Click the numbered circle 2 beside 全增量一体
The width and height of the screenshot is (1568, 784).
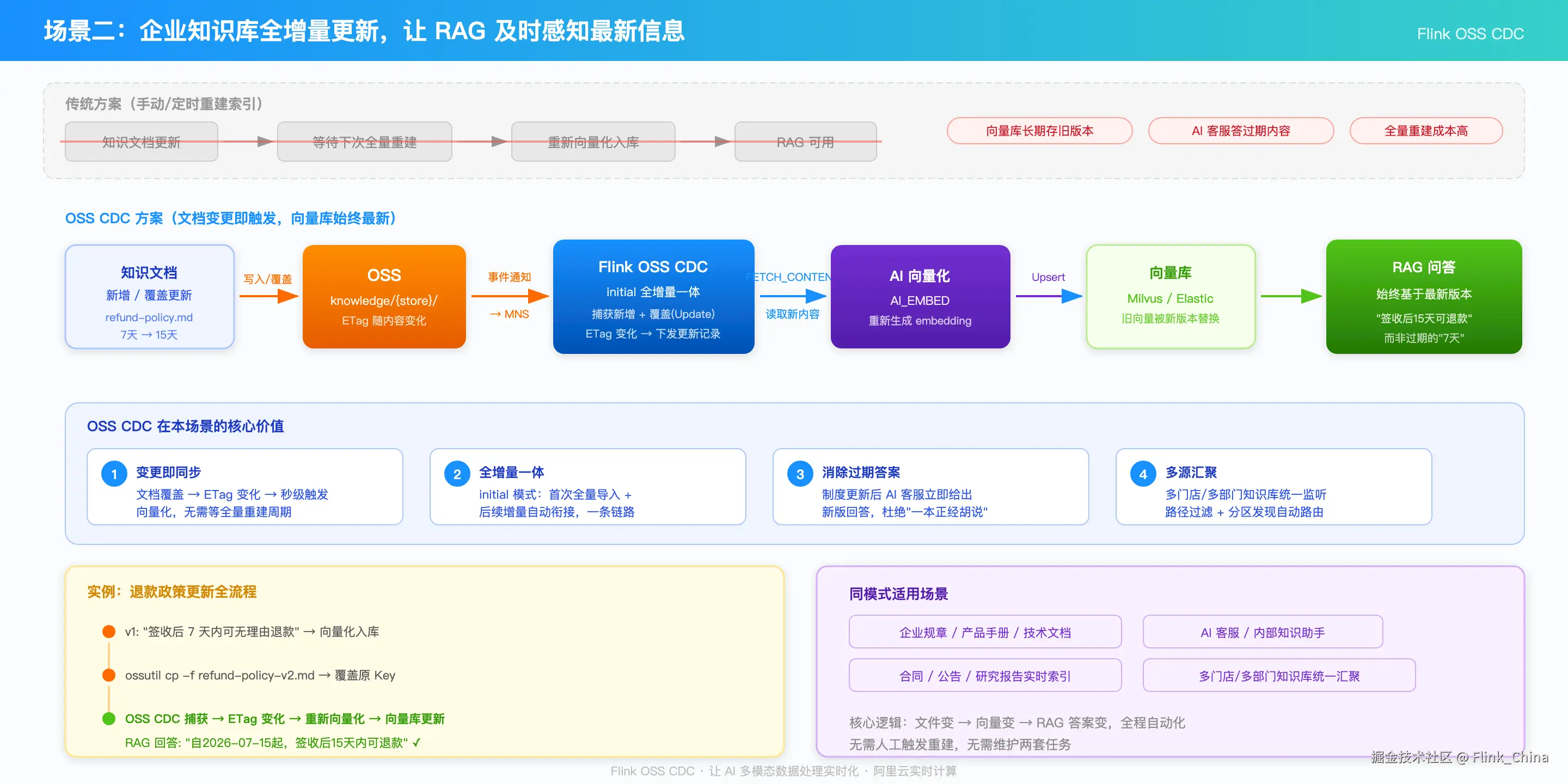pyautogui.click(x=457, y=474)
